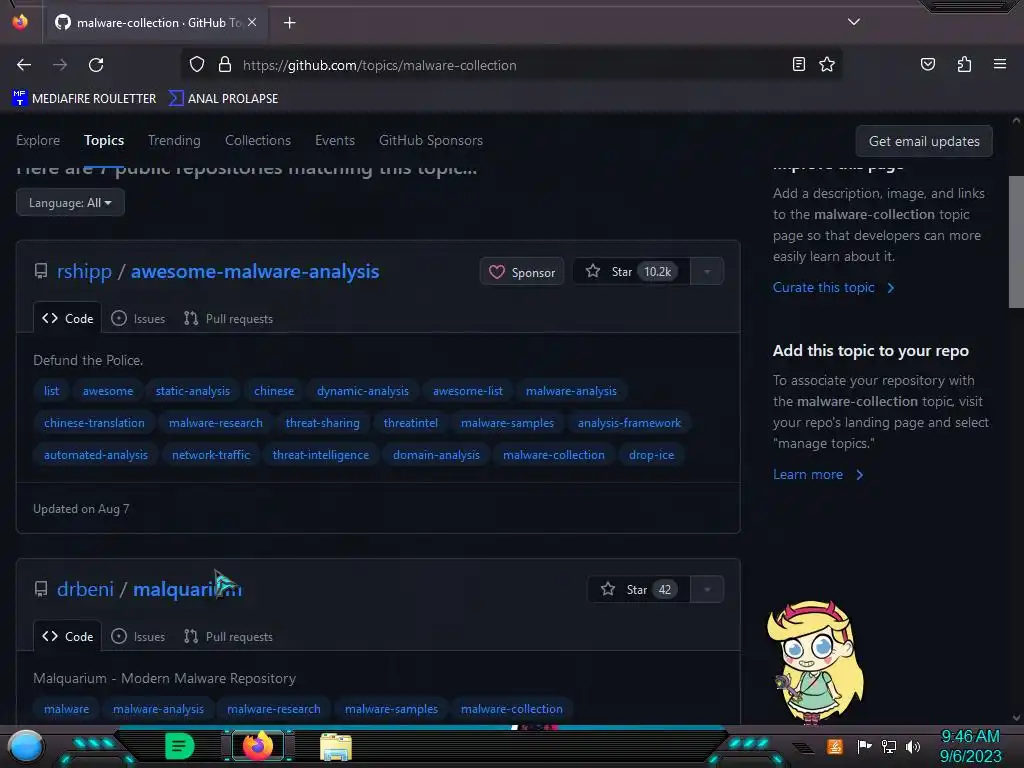This screenshot has width=1024, height=768.
Task: Click the domain-analysis topic tag
Action: click(x=436, y=455)
